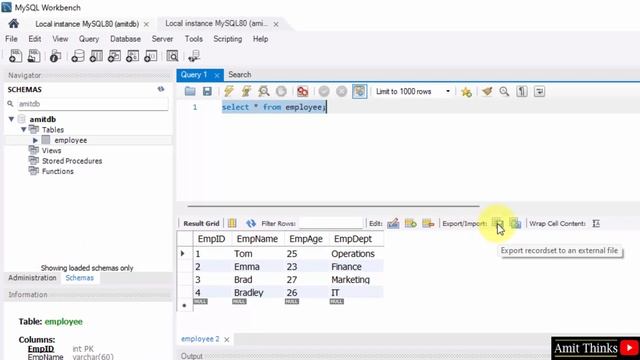Switch to the Search tab
Viewport: 640px width, 360px height.
[240, 75]
